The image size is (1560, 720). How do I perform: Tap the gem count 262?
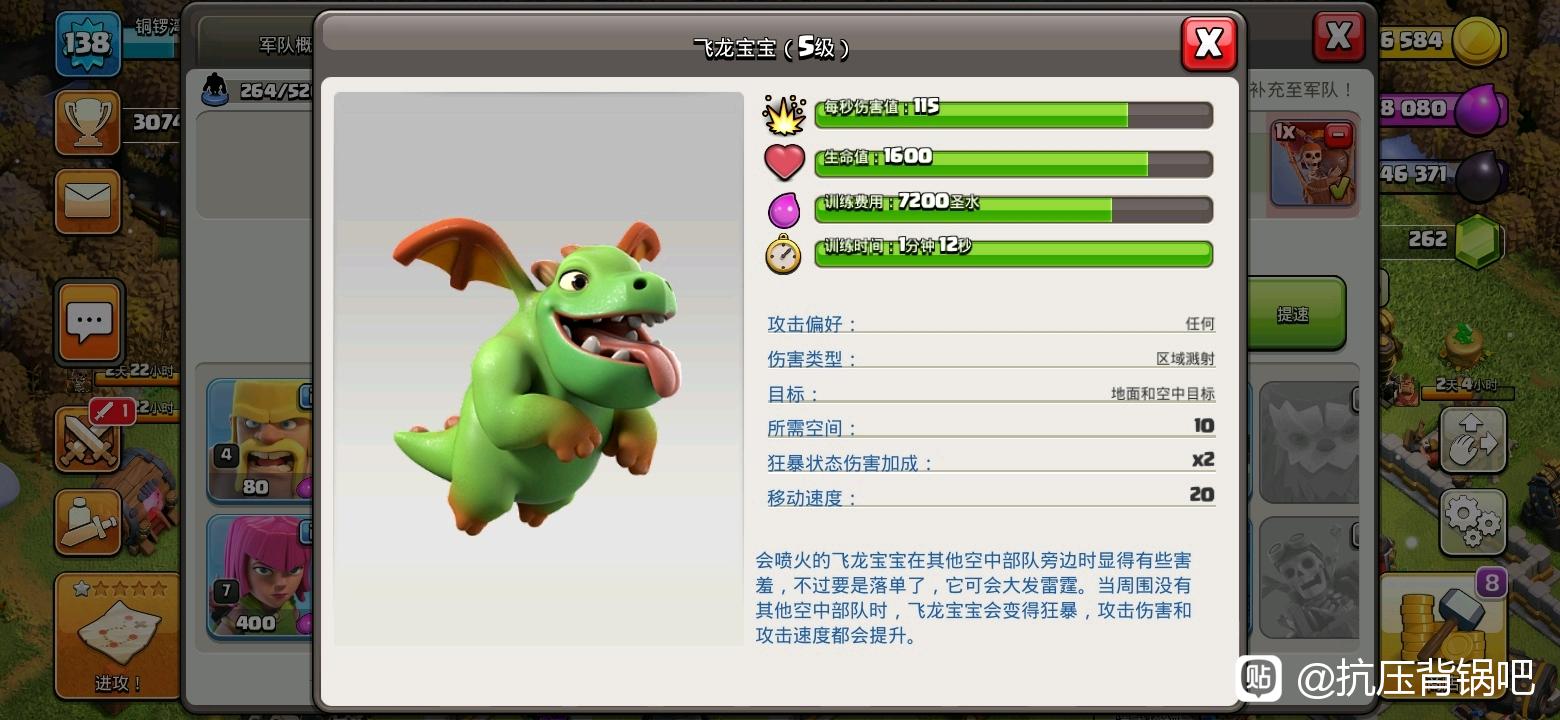coord(1427,239)
